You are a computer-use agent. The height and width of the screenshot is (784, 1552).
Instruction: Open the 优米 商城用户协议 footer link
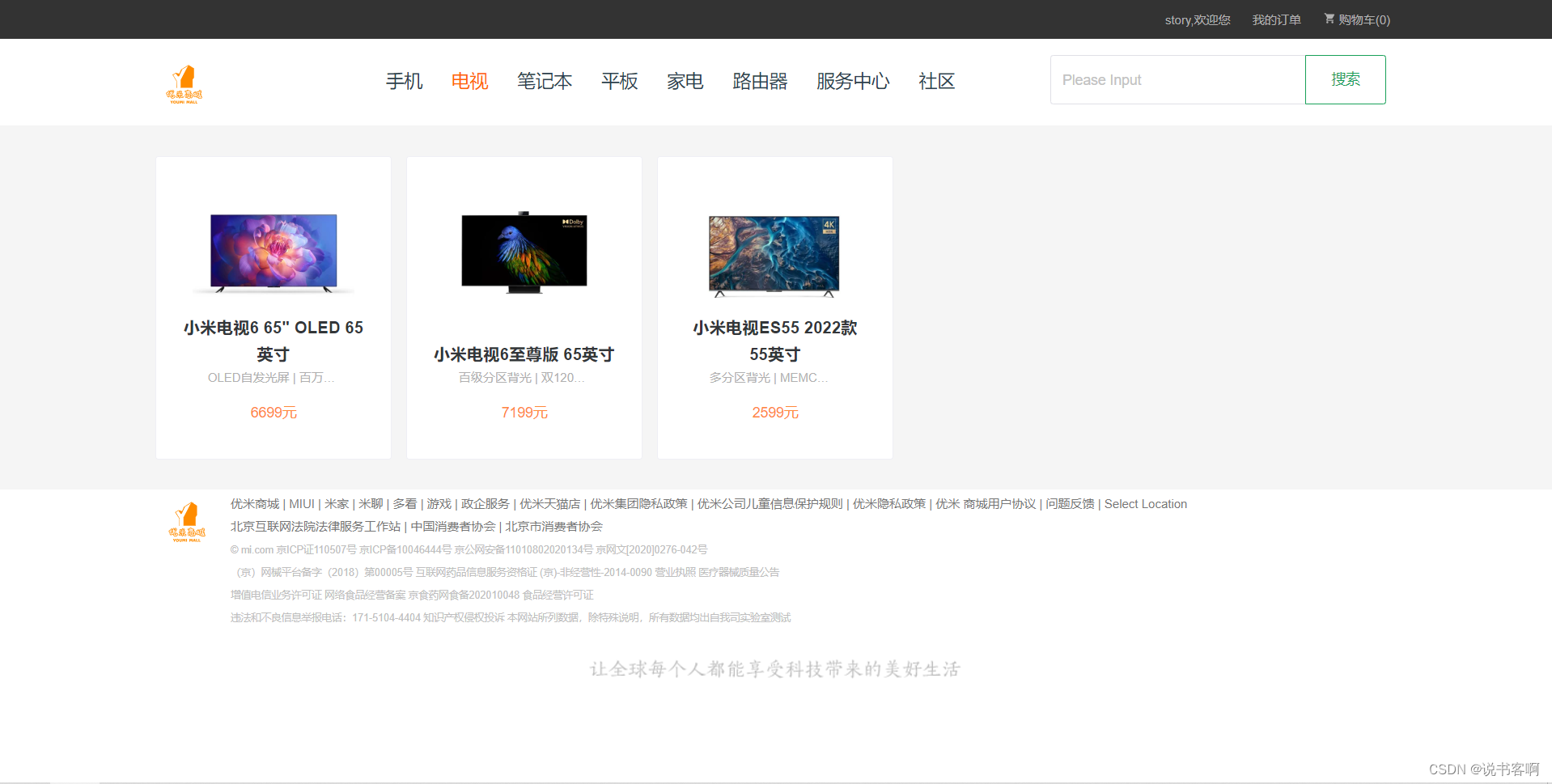pyautogui.click(x=986, y=504)
